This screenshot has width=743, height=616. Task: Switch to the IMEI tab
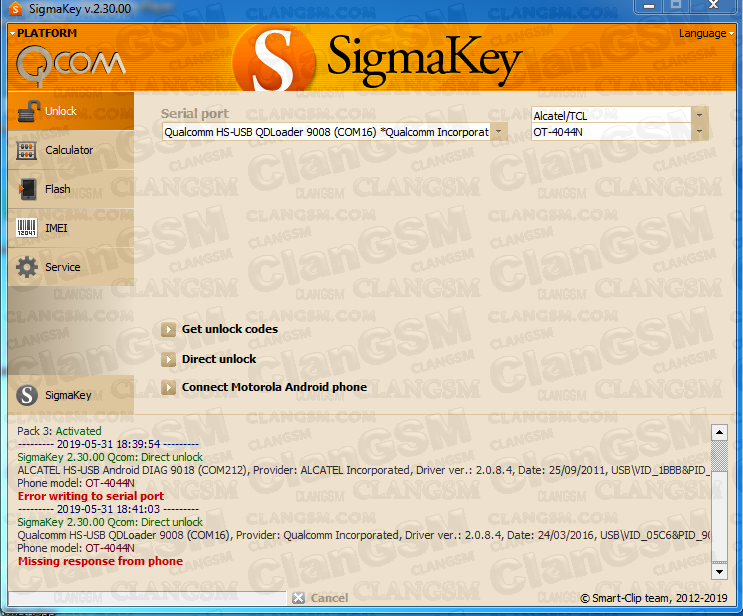click(x=71, y=228)
